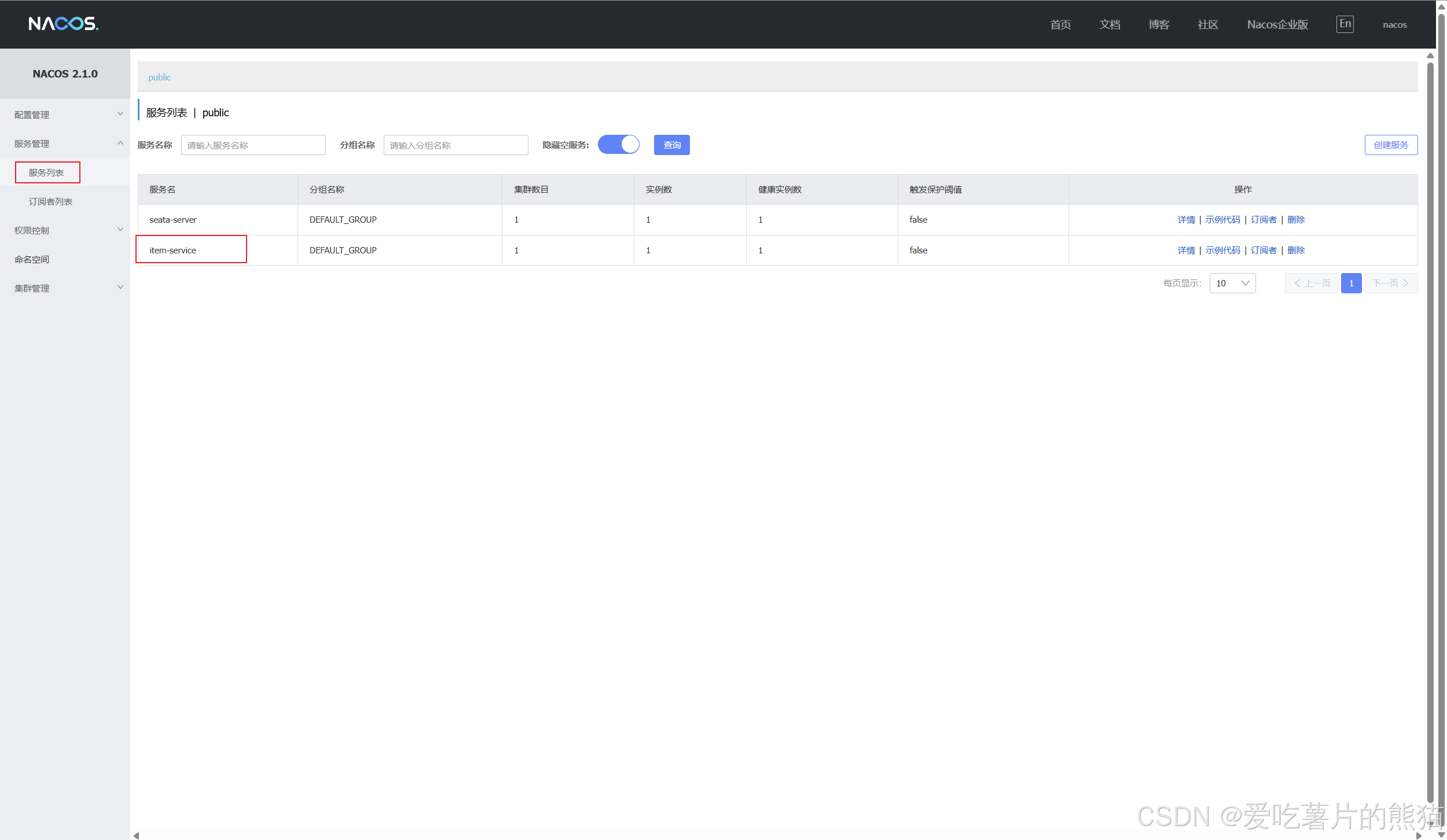Click the 创建服务 button
Image resolution: width=1447 pixels, height=840 pixels.
coord(1390,145)
